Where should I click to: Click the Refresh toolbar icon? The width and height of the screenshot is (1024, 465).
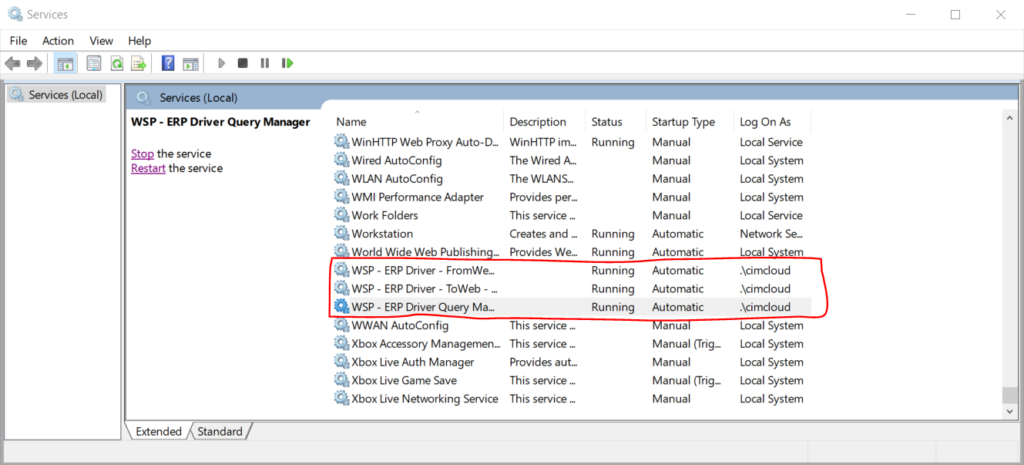coord(116,63)
